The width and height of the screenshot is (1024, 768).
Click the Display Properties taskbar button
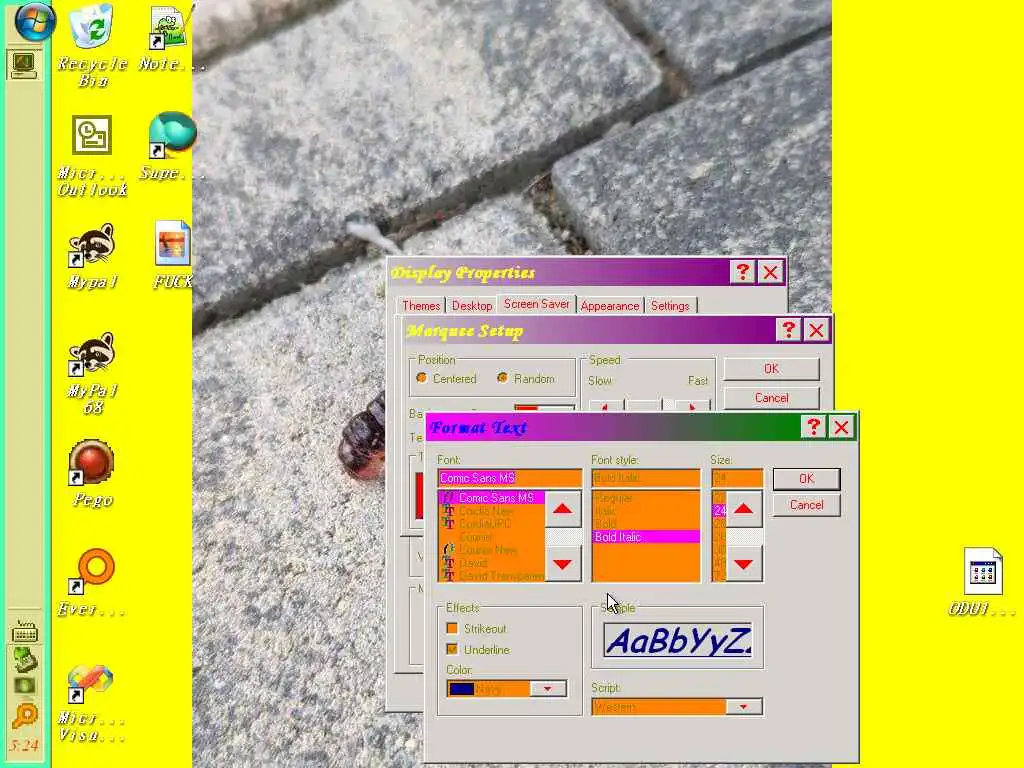click(x=24, y=65)
